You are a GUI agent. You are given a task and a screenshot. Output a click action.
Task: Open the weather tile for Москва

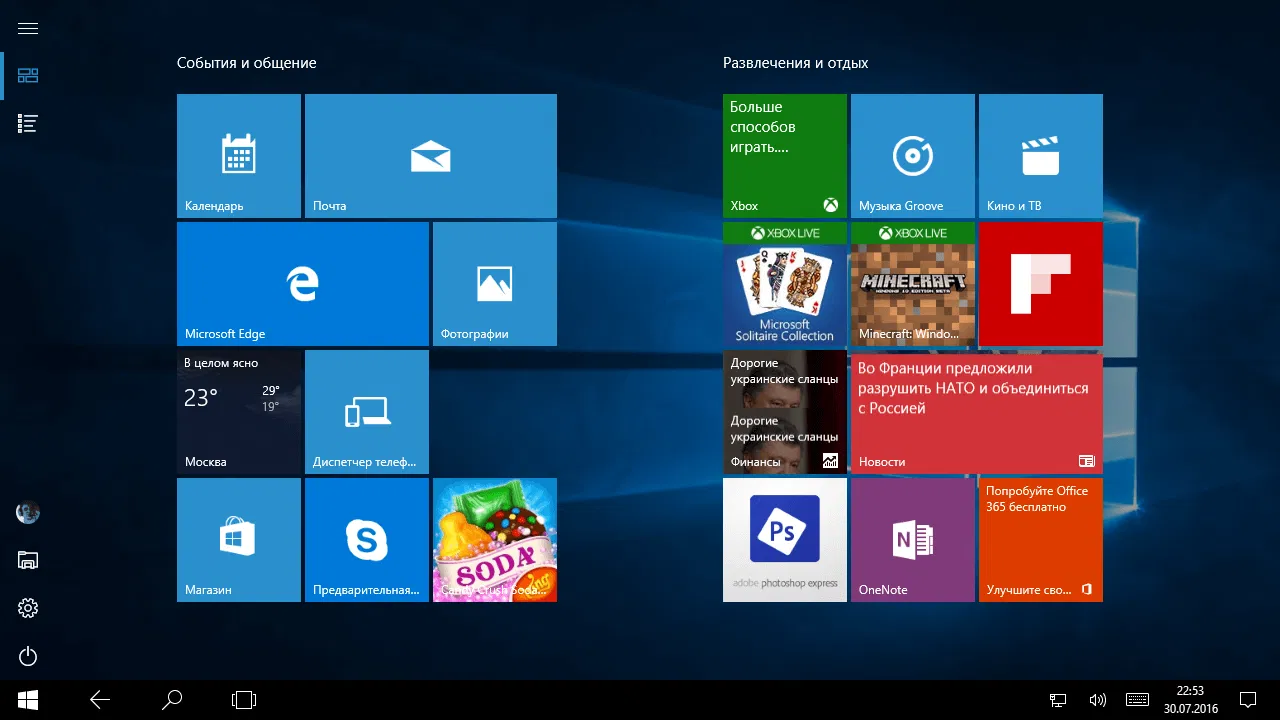(x=238, y=411)
